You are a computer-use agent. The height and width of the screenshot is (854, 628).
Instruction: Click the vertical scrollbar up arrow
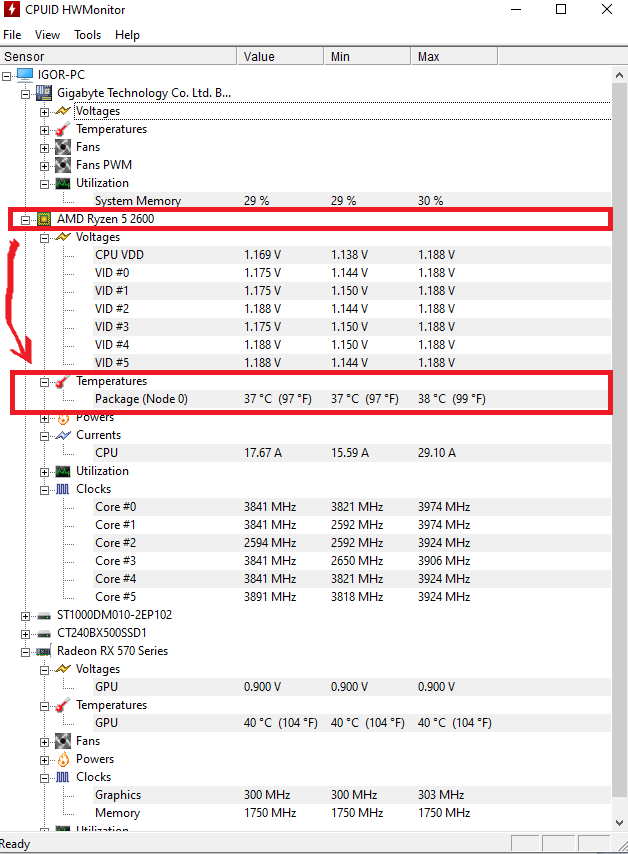click(x=619, y=75)
